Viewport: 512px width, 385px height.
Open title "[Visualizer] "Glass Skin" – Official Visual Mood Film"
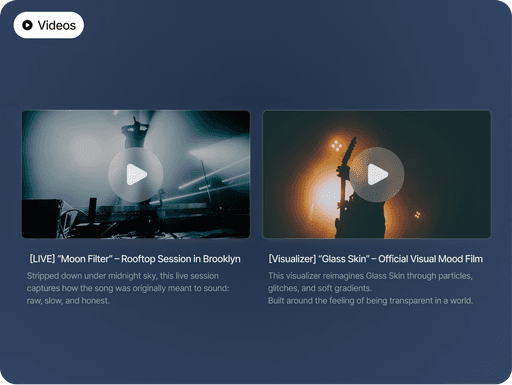pos(375,259)
